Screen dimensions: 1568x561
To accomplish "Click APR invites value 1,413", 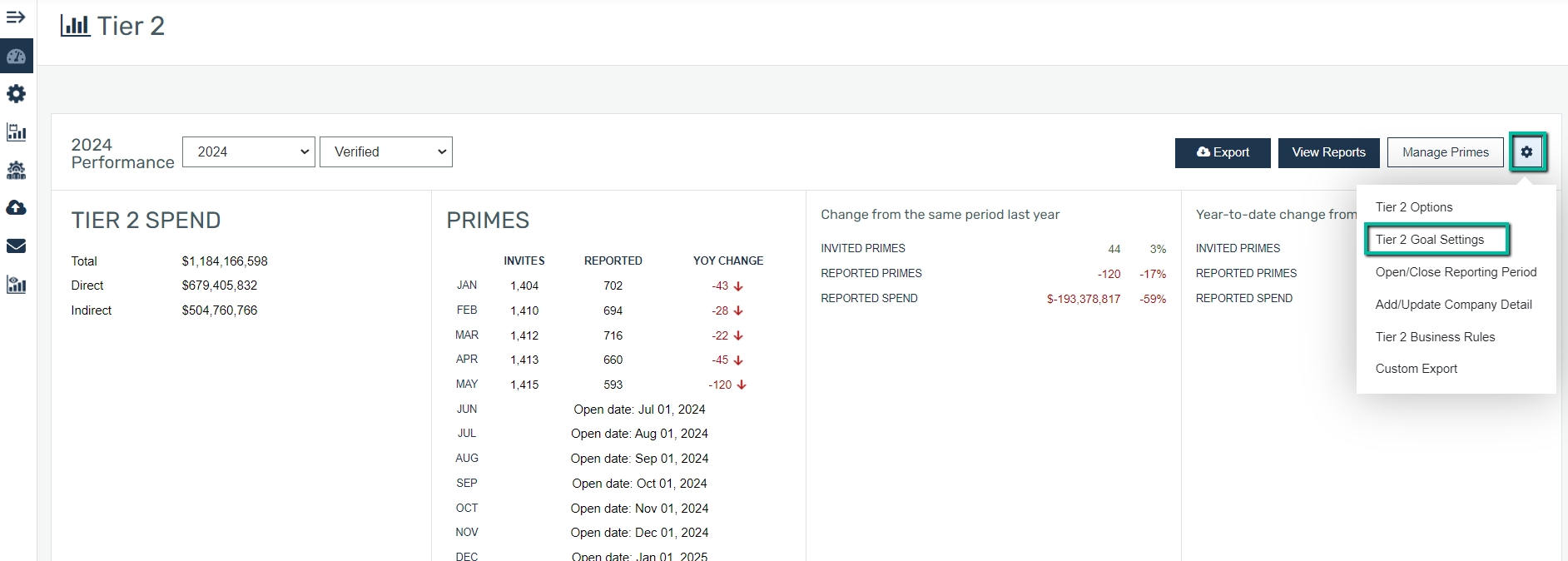I will [524, 360].
